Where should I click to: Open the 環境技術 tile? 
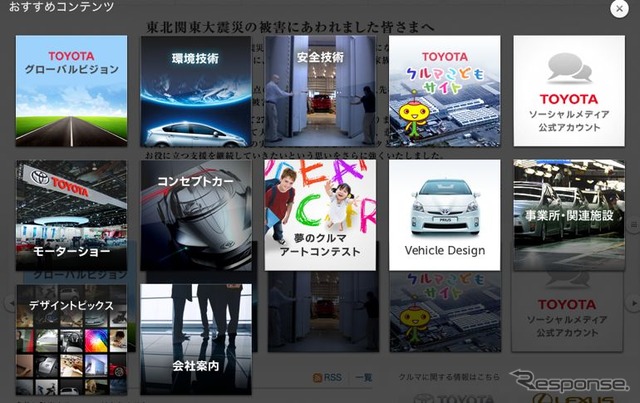[x=196, y=91]
